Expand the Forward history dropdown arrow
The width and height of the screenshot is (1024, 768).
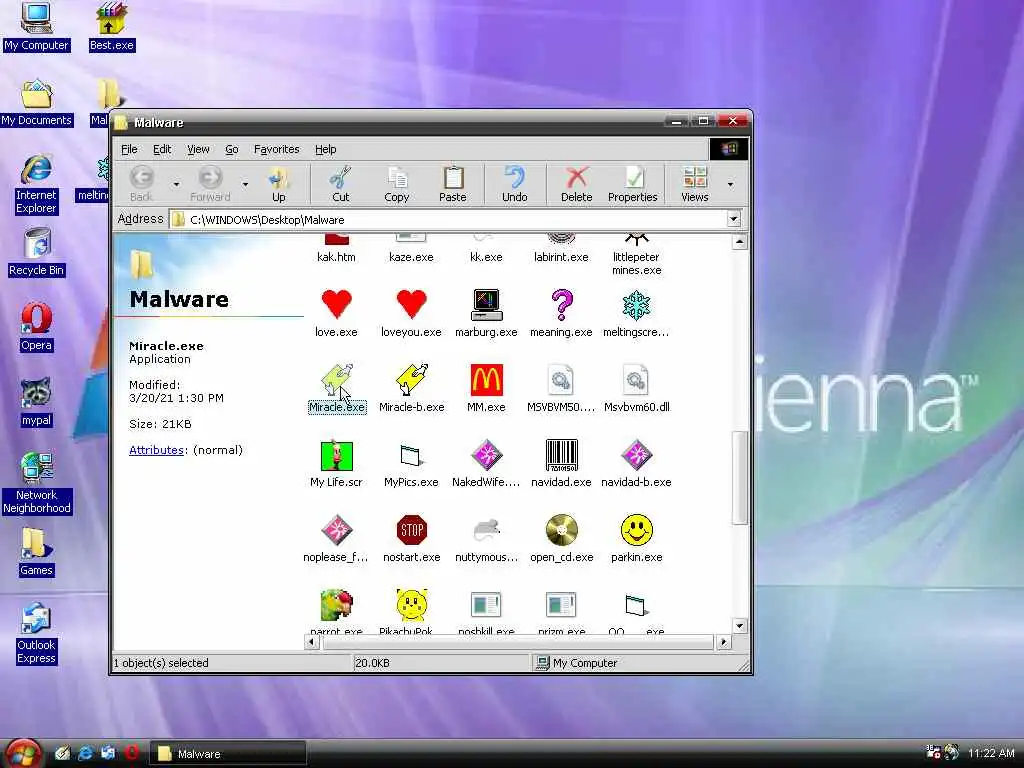tap(246, 185)
